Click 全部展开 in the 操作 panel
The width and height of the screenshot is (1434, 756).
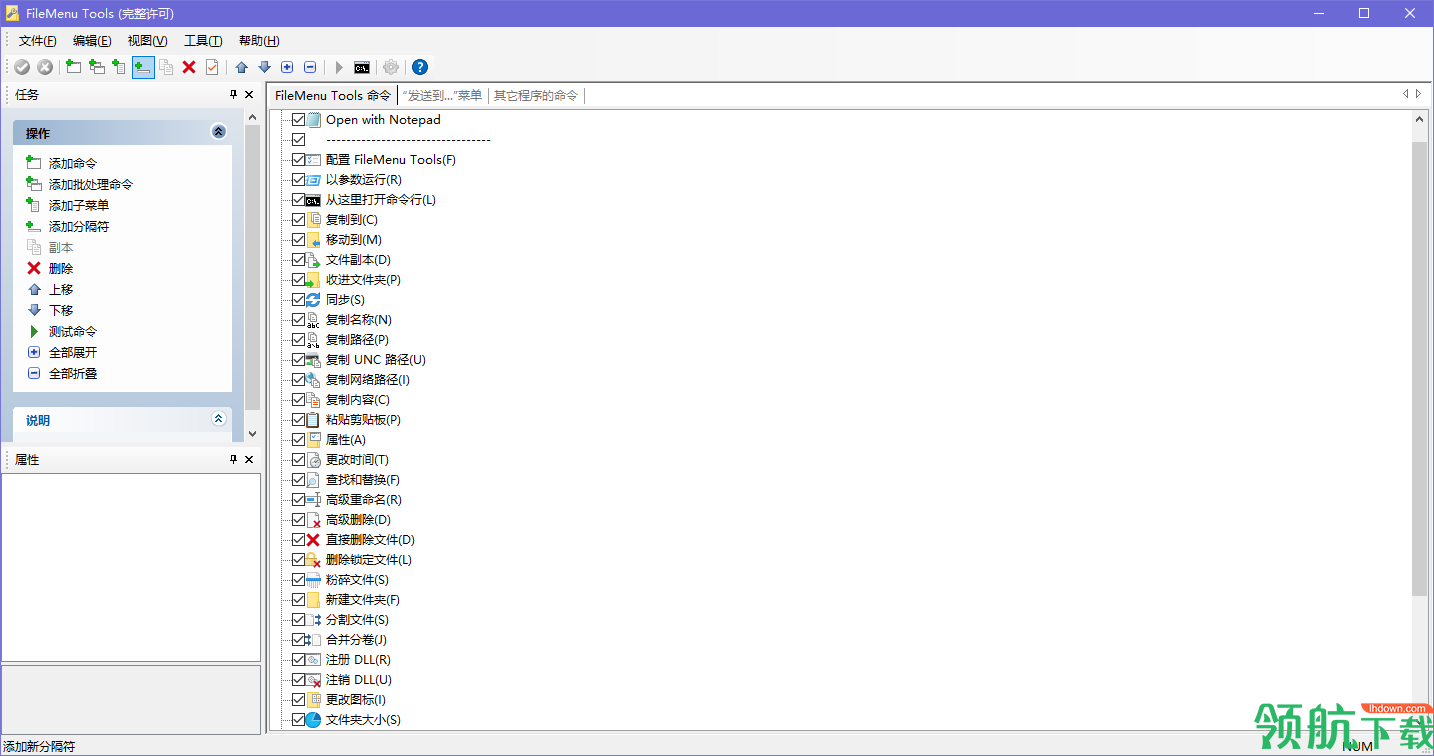tap(73, 352)
